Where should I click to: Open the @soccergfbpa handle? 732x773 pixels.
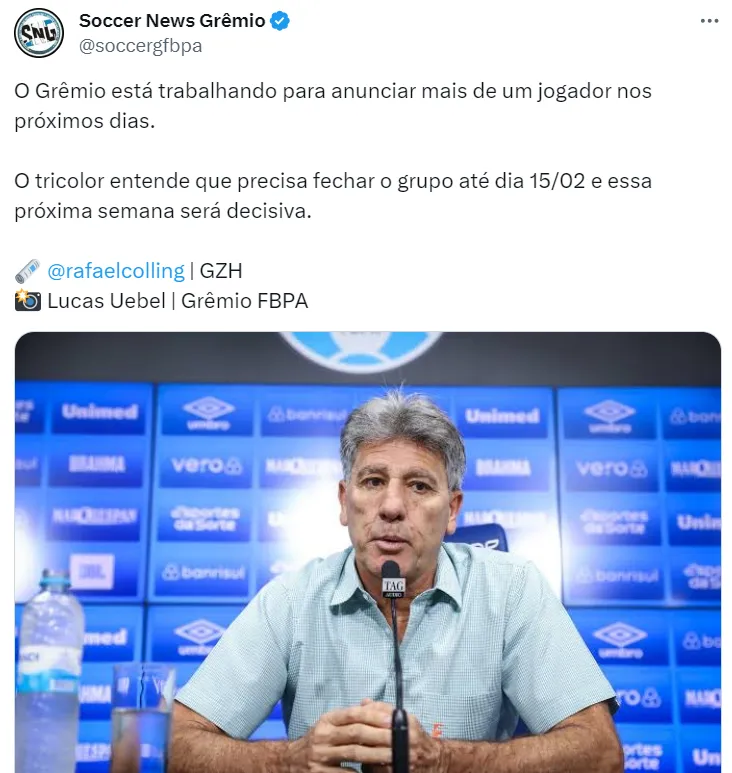pos(140,46)
